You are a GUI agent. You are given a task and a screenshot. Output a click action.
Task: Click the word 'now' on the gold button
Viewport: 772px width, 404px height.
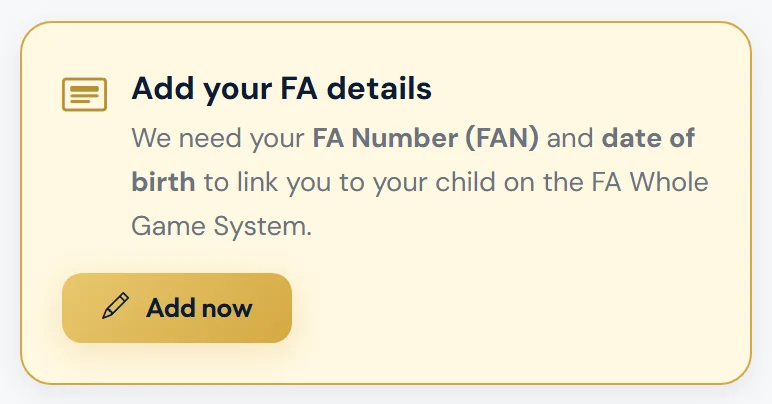click(227, 310)
